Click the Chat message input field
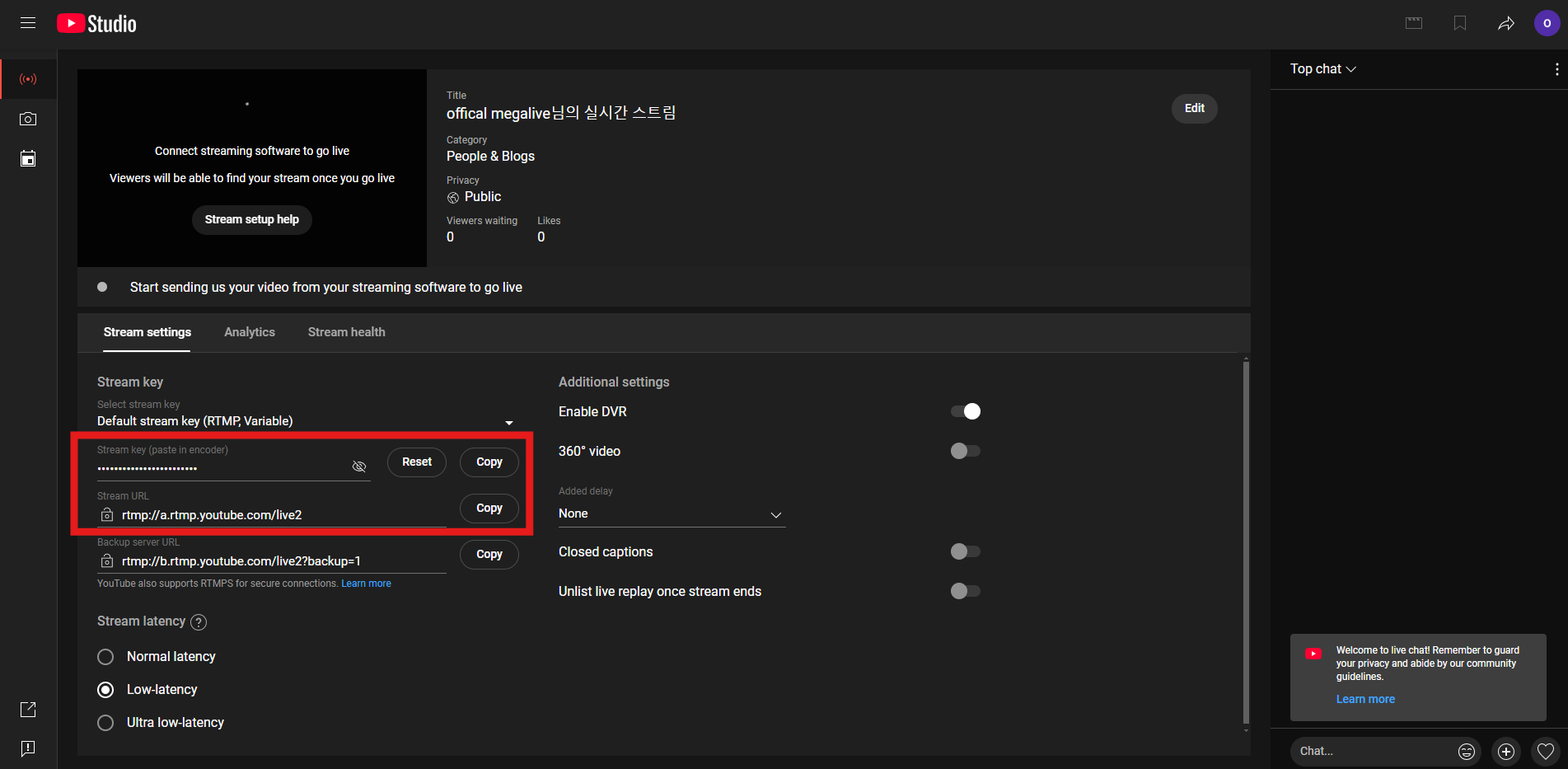The width and height of the screenshot is (1568, 769). [1373, 751]
